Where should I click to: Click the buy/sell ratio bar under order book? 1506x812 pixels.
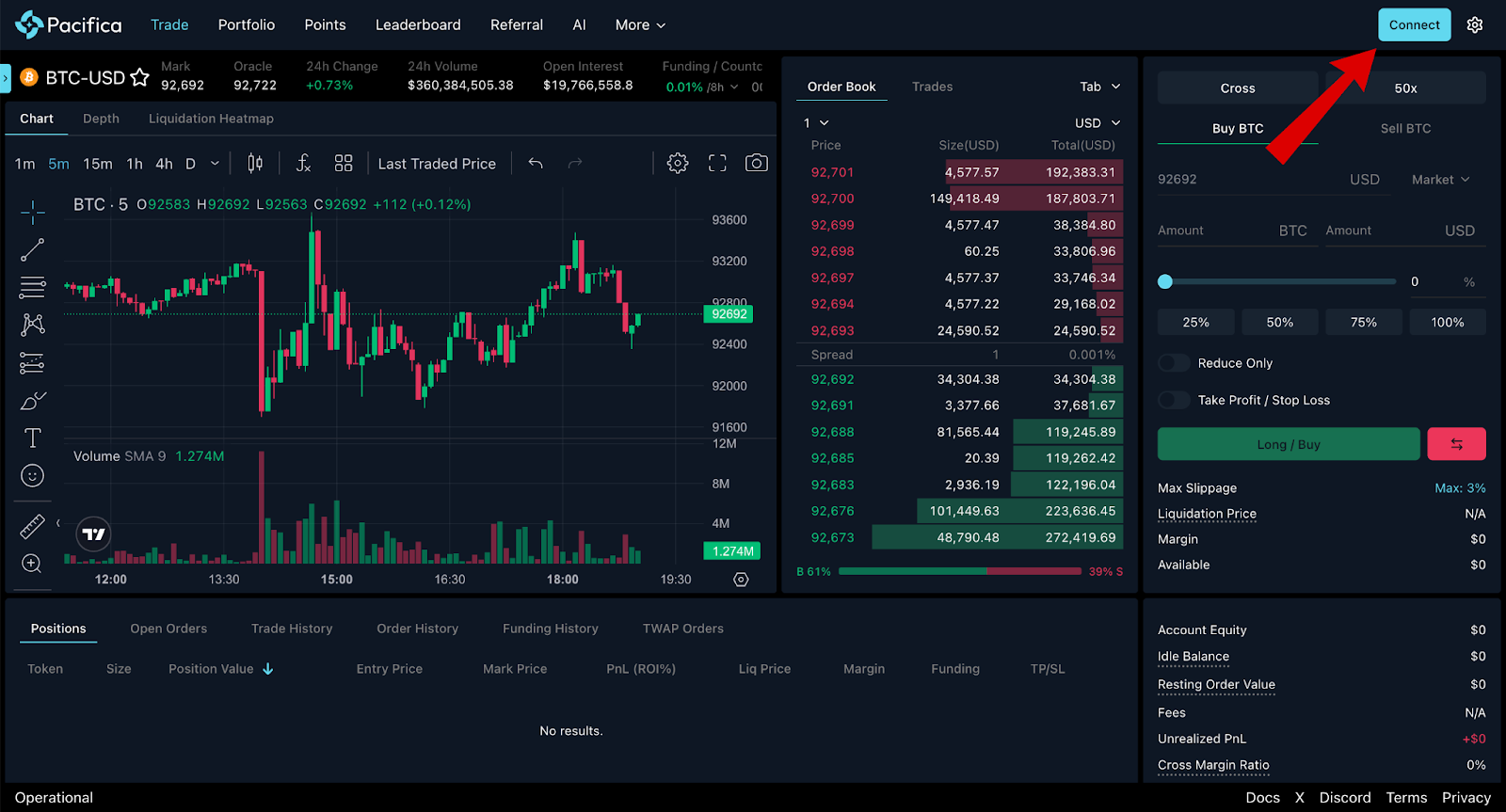coord(960,571)
